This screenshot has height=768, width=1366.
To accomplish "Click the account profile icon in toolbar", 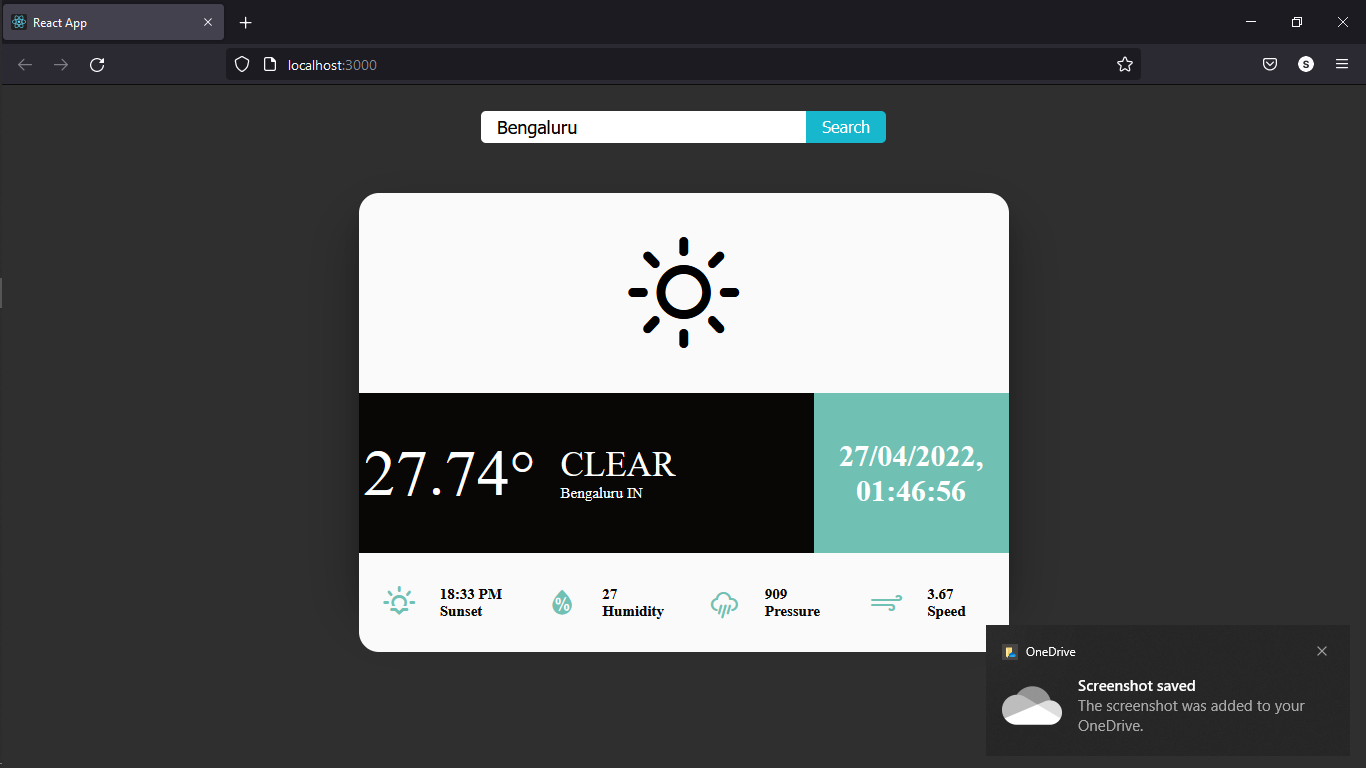I will (x=1305, y=64).
